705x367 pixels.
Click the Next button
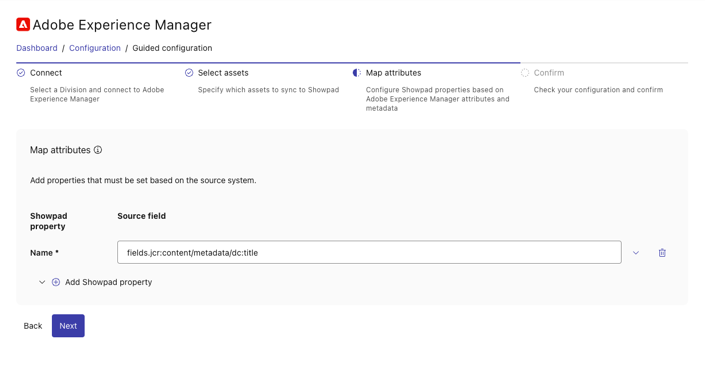pyautogui.click(x=68, y=326)
